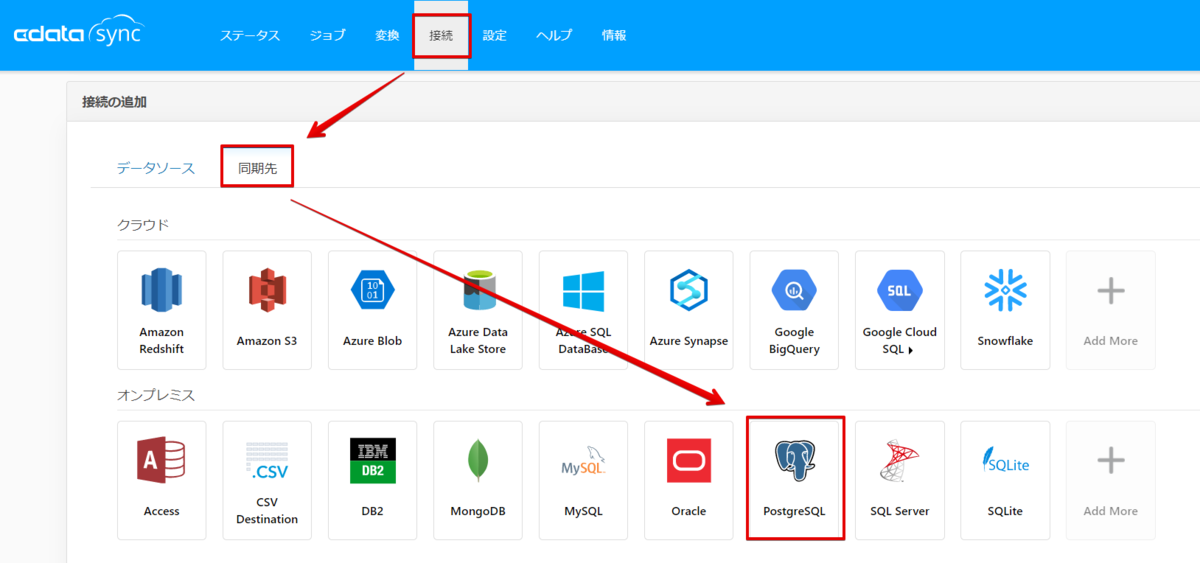The image size is (1200, 563).
Task: Select Azure Data Lake Store tile
Action: pos(478,310)
